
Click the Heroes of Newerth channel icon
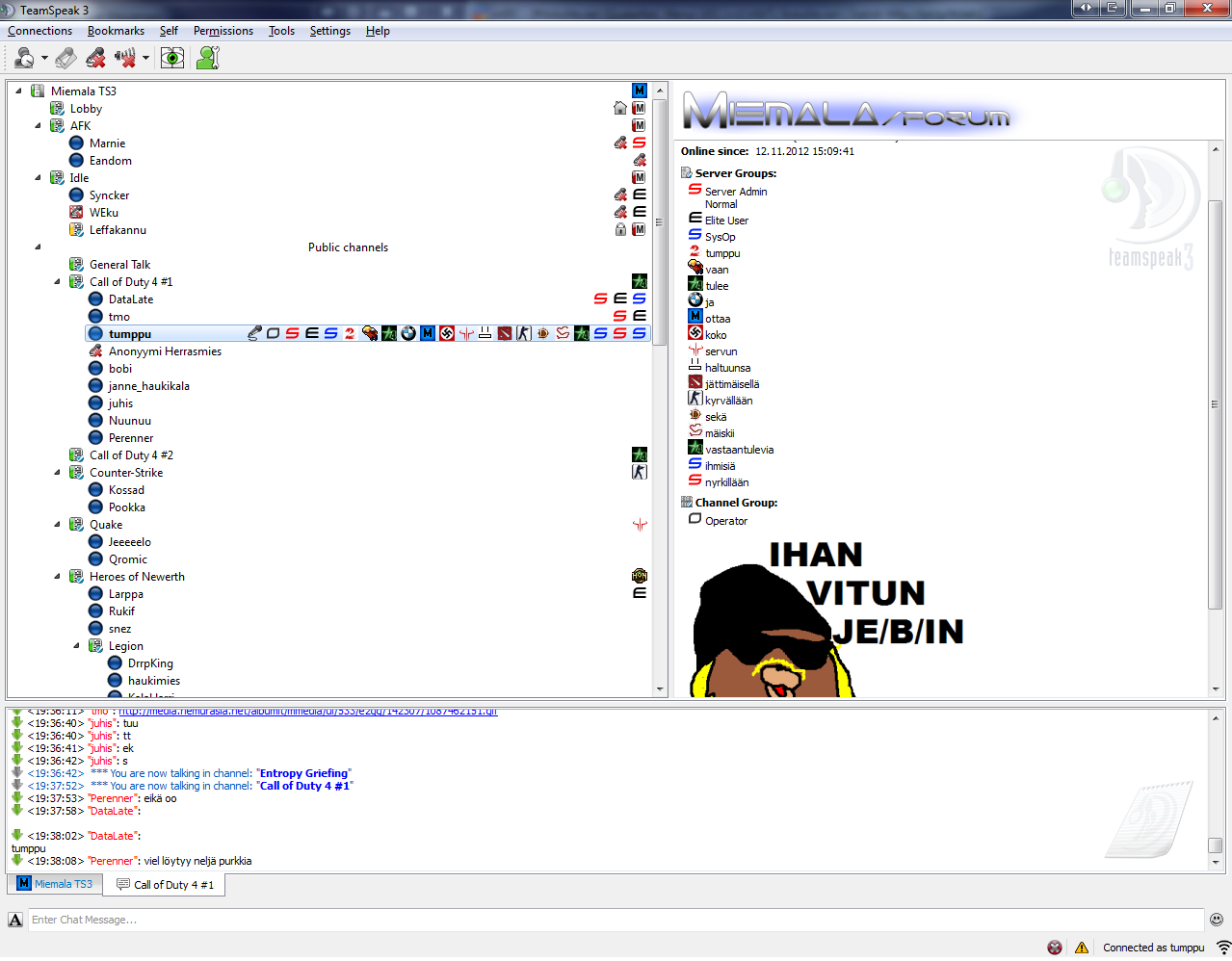[x=640, y=577]
